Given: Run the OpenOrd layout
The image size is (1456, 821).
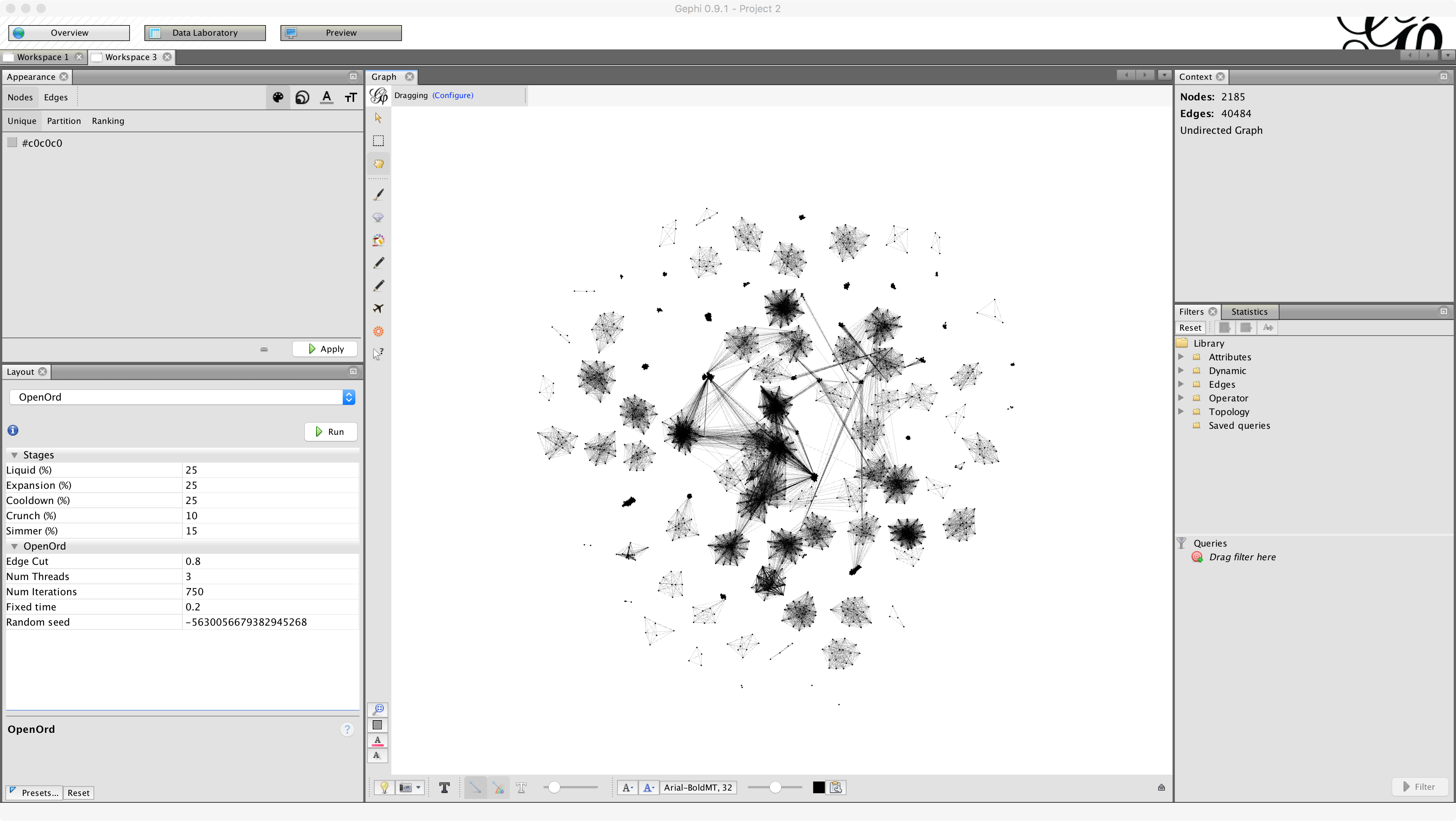Looking at the screenshot, I should pos(330,431).
